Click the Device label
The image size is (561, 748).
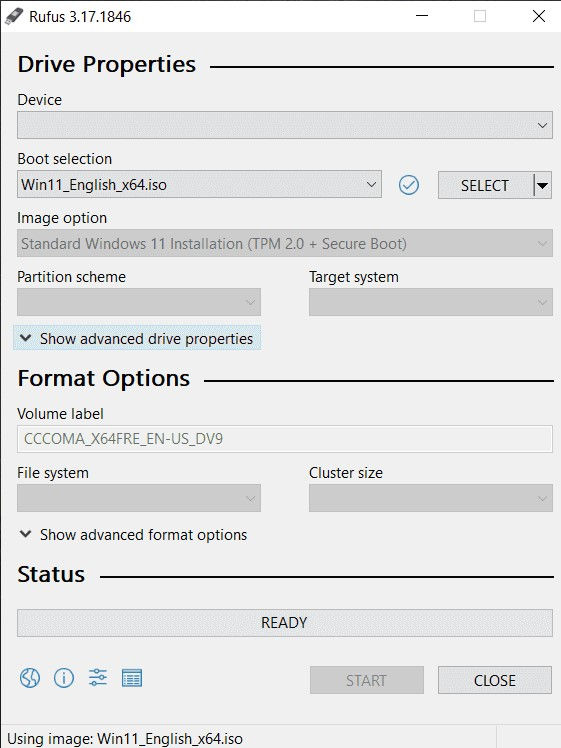(40, 100)
